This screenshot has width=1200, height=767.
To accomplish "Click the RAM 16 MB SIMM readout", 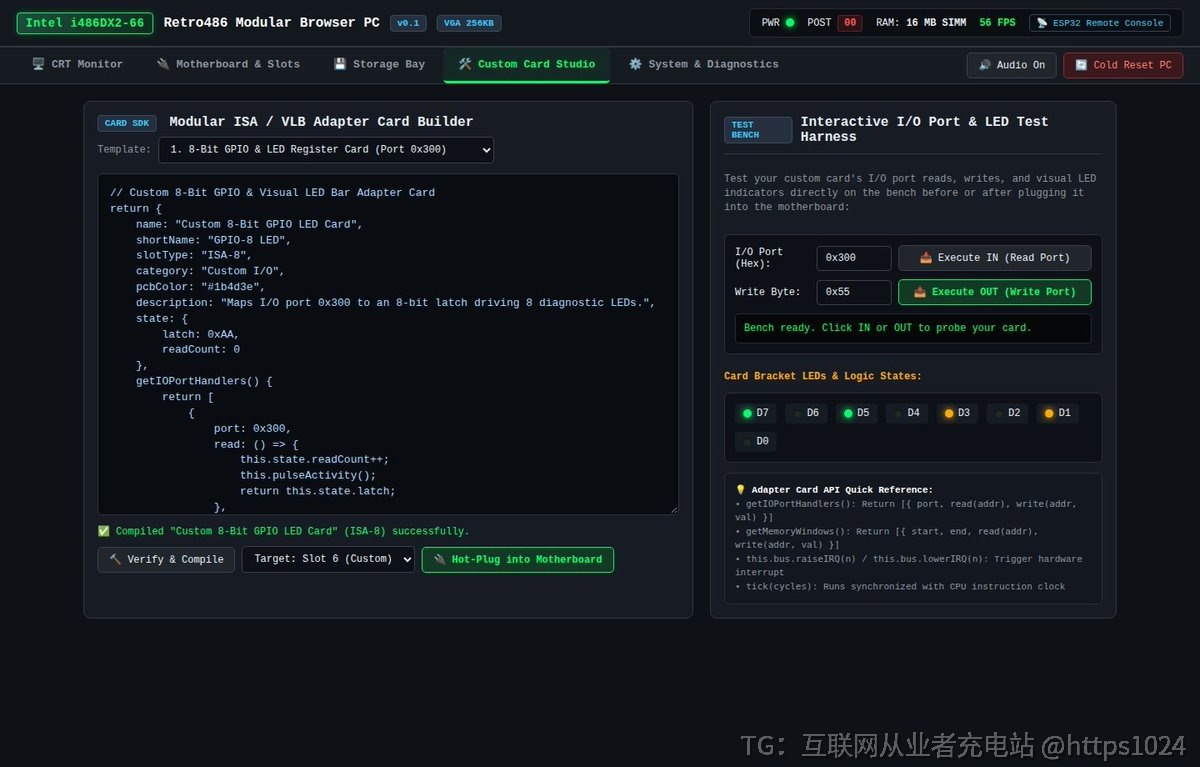I will (x=921, y=23).
